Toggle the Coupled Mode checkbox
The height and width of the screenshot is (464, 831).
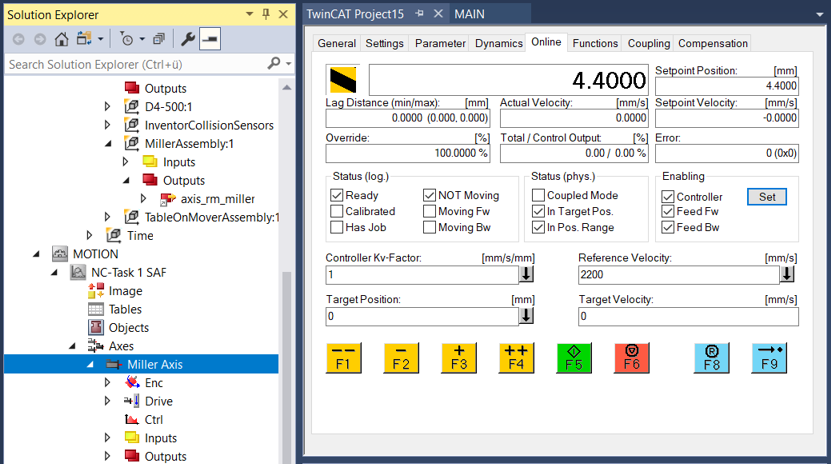(538, 195)
